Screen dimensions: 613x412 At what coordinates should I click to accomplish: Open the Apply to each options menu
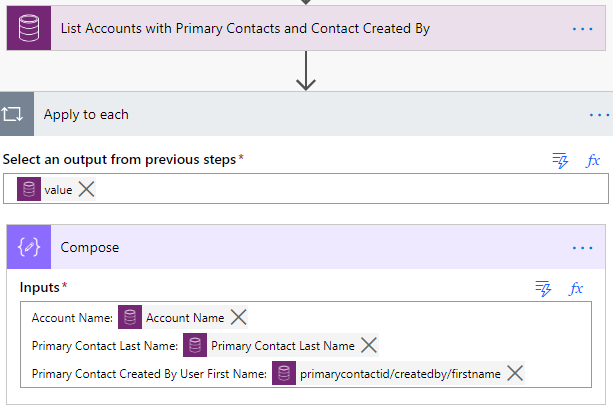point(598,114)
